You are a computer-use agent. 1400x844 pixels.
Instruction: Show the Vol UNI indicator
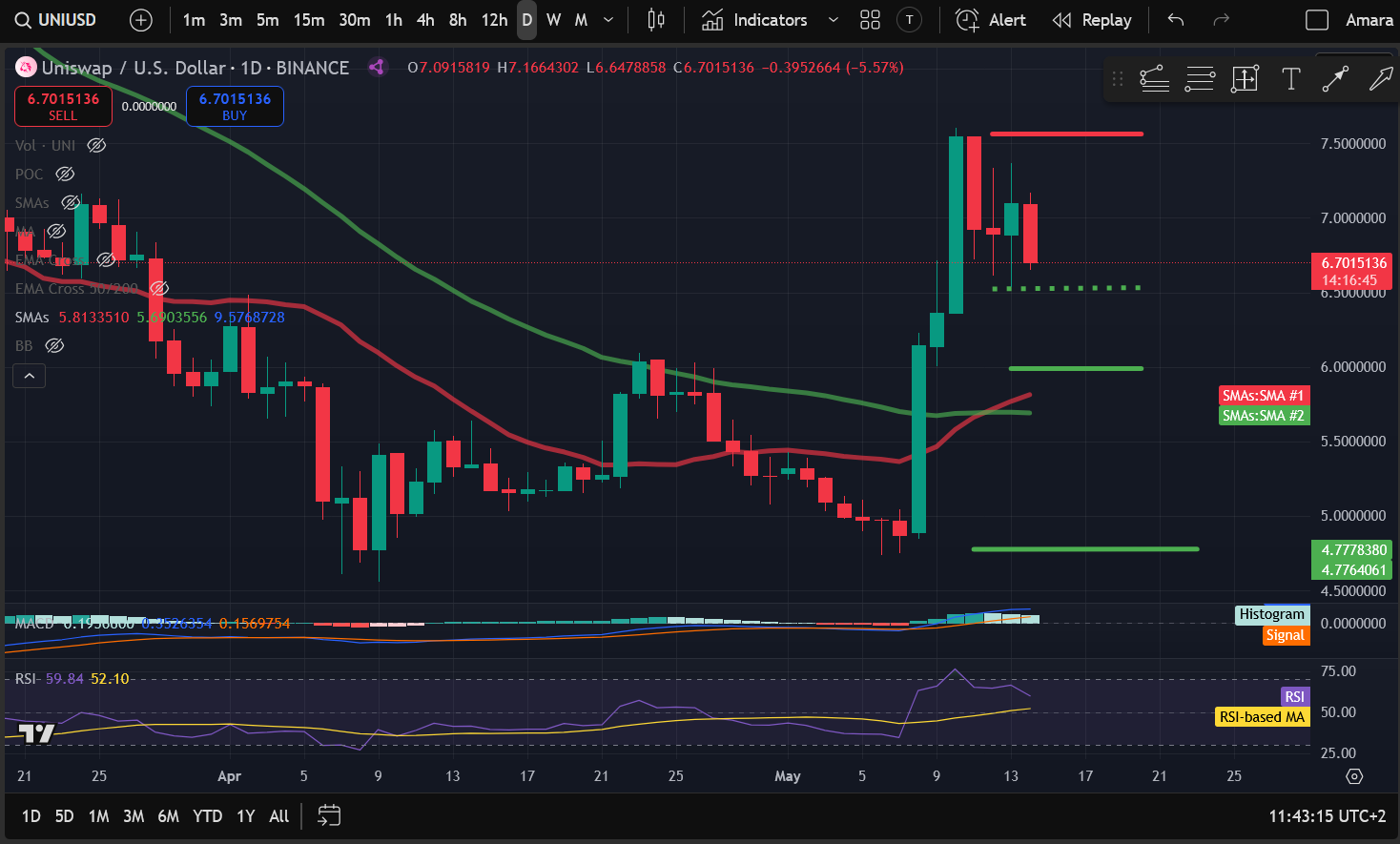coord(96,146)
